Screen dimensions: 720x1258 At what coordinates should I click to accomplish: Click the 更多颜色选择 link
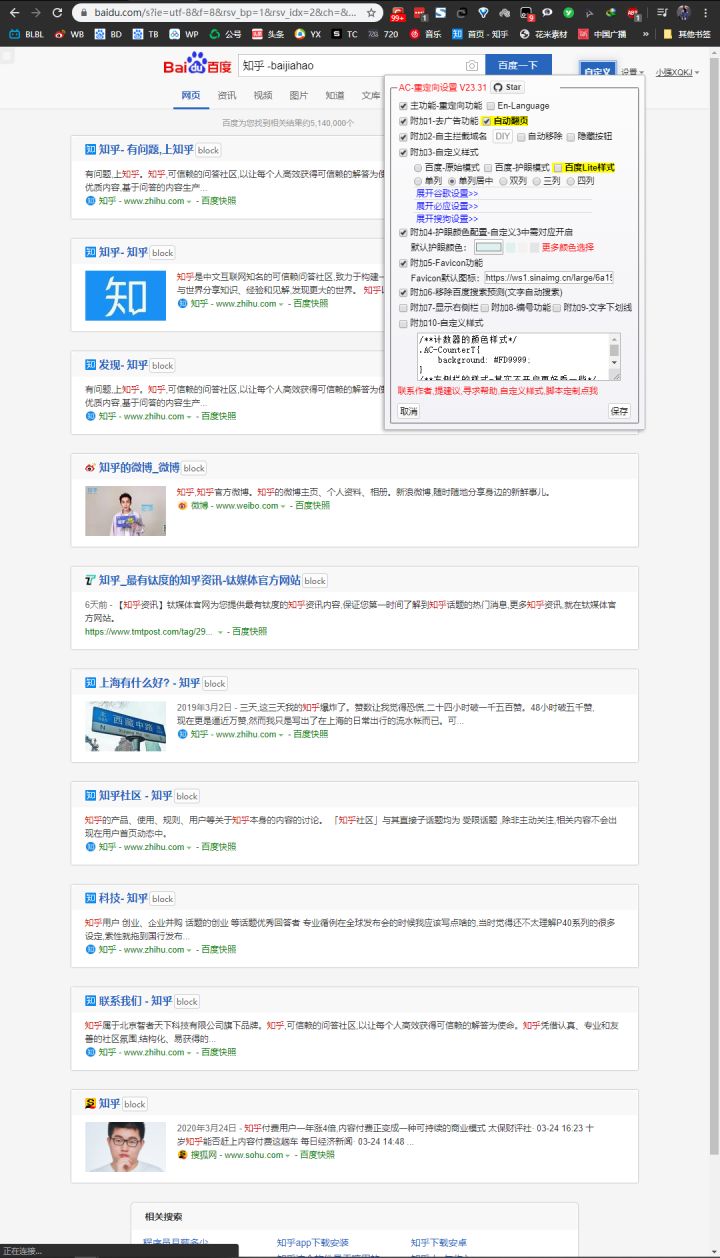(568, 247)
